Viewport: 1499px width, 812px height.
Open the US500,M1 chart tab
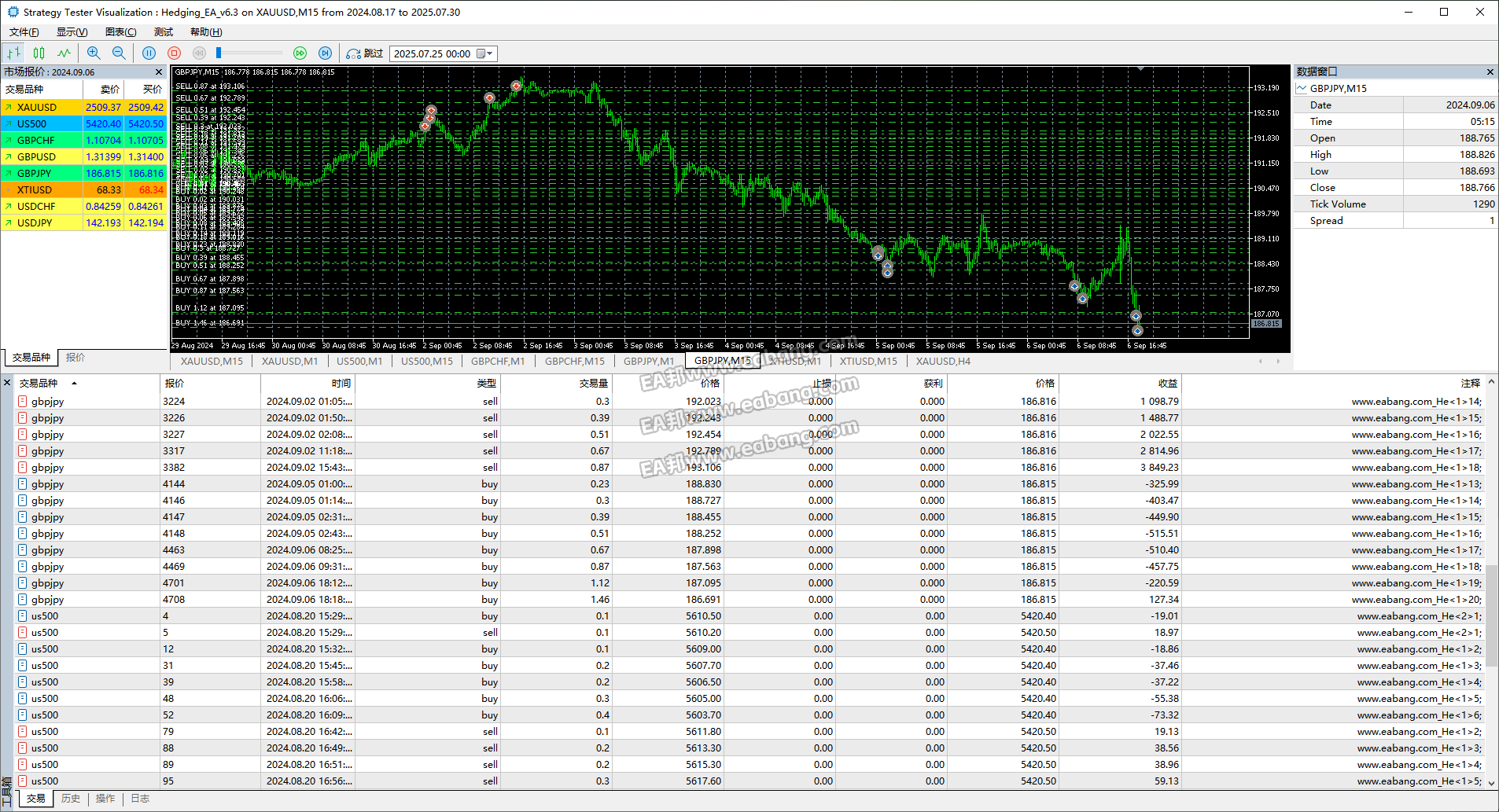pos(359,362)
